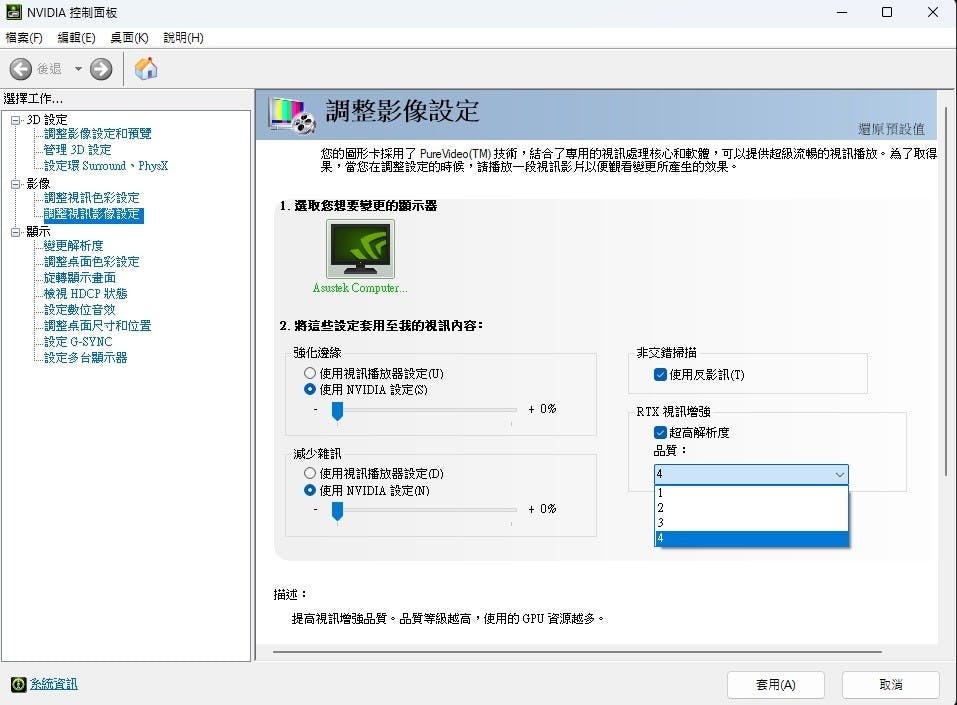Open the 桌面(K) menu

coord(129,38)
